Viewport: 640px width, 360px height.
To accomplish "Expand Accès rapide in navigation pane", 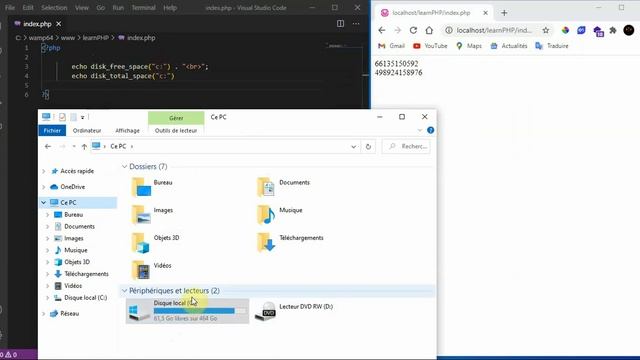I will tap(44, 171).
